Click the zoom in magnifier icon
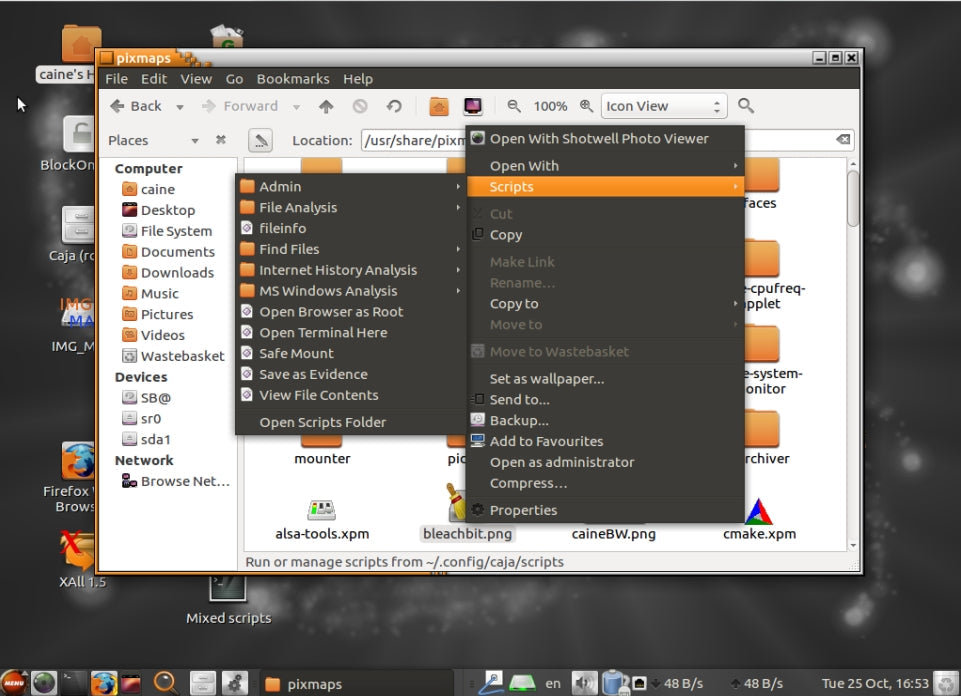Image resolution: width=961 pixels, height=696 pixels. [x=585, y=106]
